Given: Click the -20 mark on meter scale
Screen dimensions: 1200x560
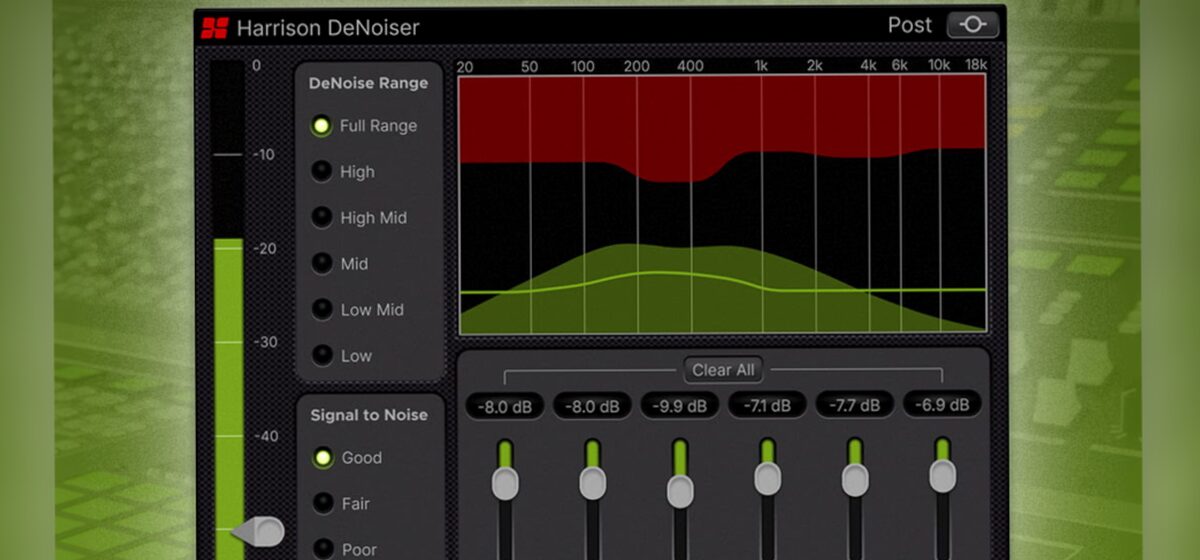Looking at the screenshot, I should tap(264, 249).
